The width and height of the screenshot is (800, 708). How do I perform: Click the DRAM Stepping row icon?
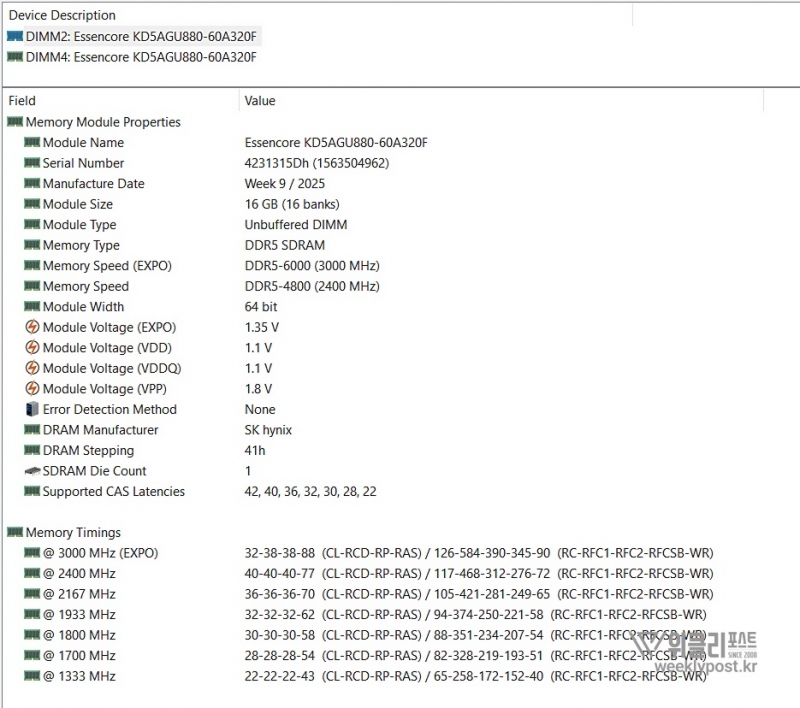pyautogui.click(x=32, y=450)
